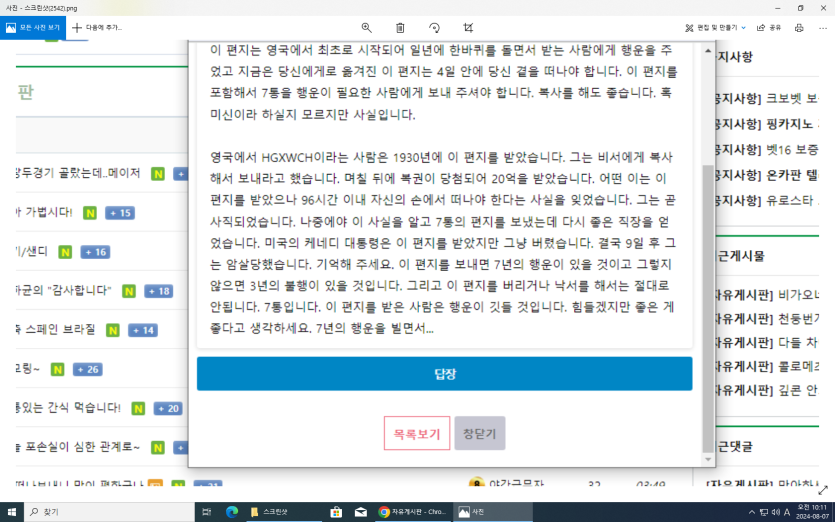Click the N badge next to 스페인 브라질
The image size is (835, 522).
coord(113,330)
